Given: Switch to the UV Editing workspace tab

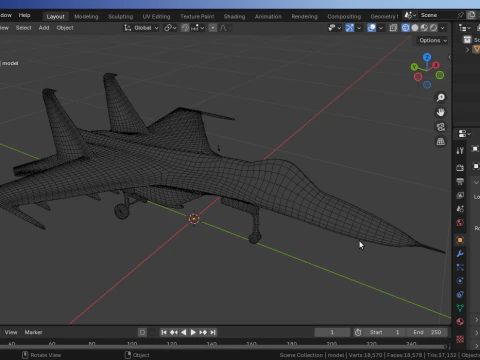Looking at the screenshot, I should pos(156,16).
